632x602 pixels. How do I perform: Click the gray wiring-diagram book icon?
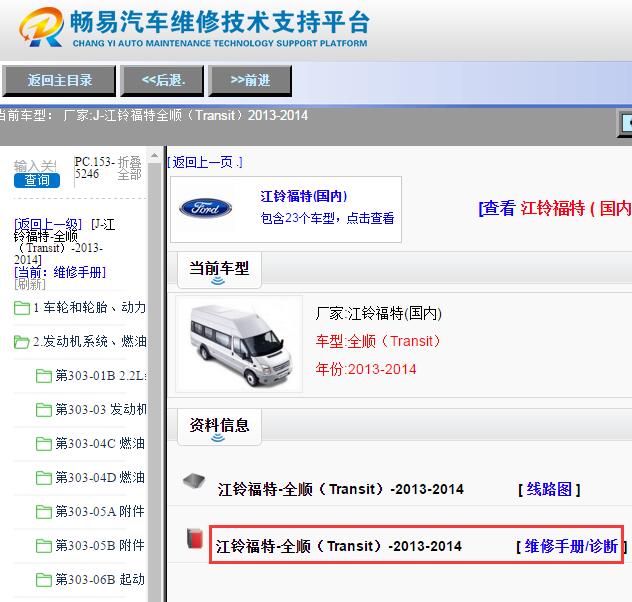pos(194,481)
